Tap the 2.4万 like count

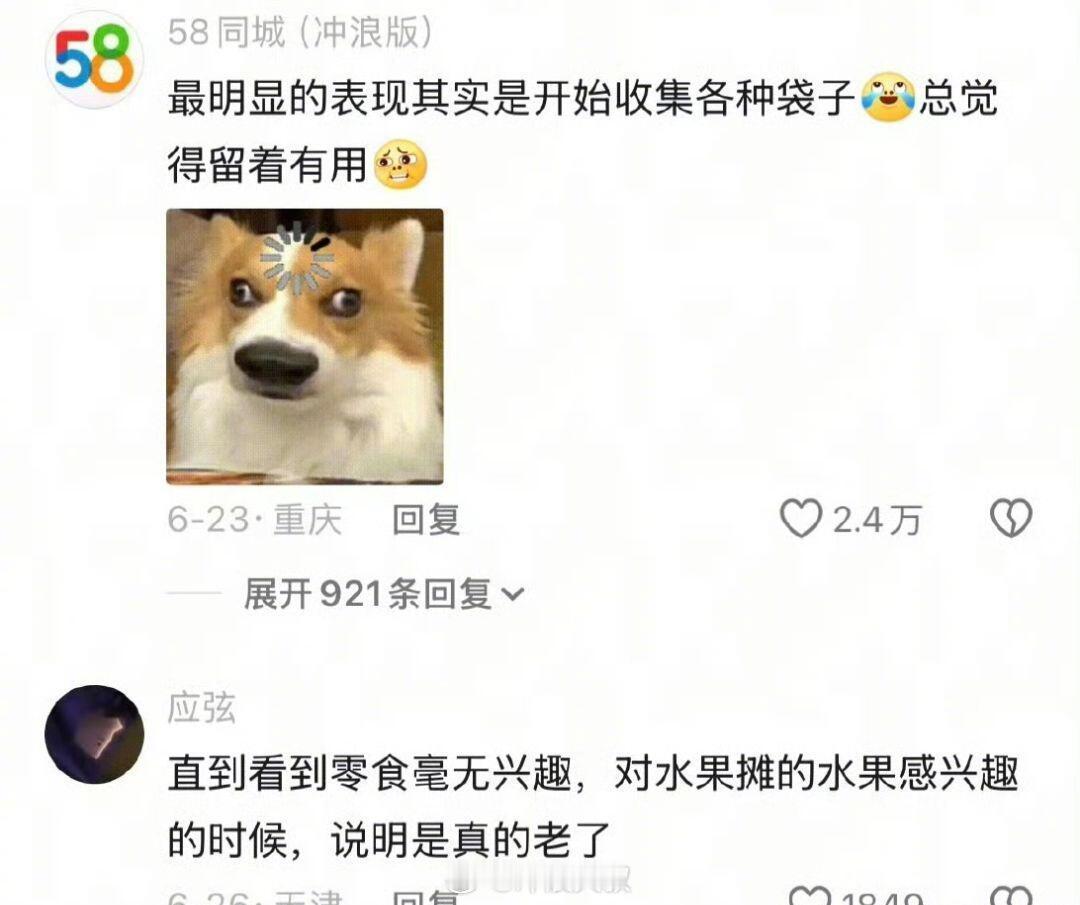[x=878, y=520]
